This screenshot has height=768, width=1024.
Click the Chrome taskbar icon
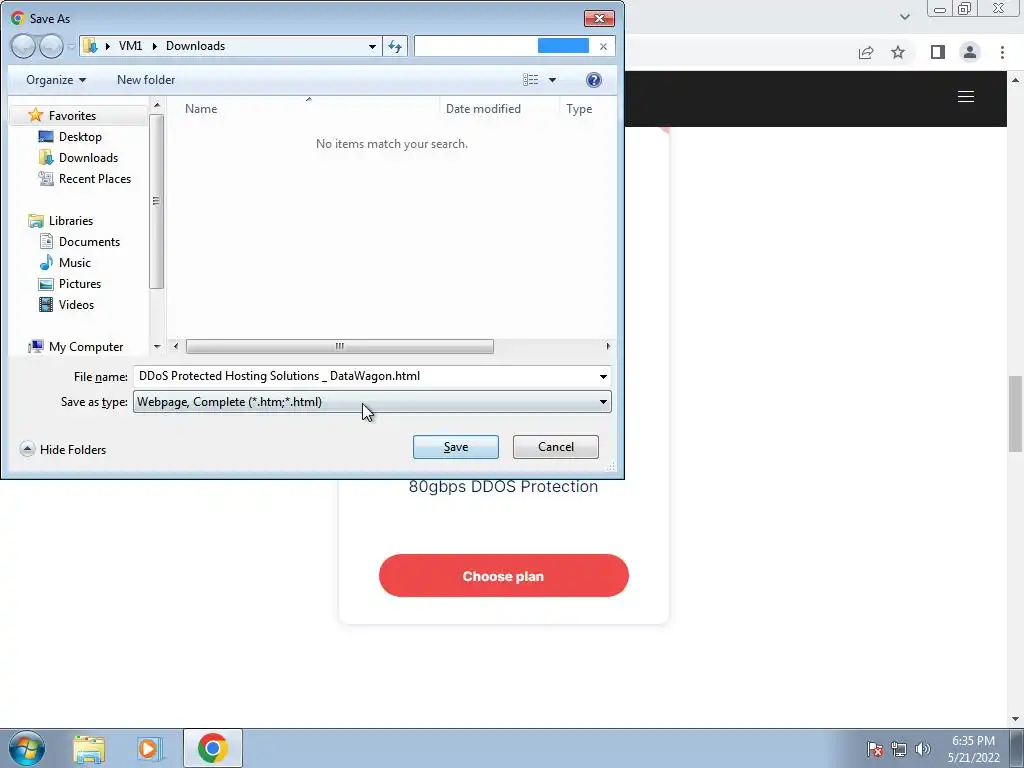[x=213, y=748]
